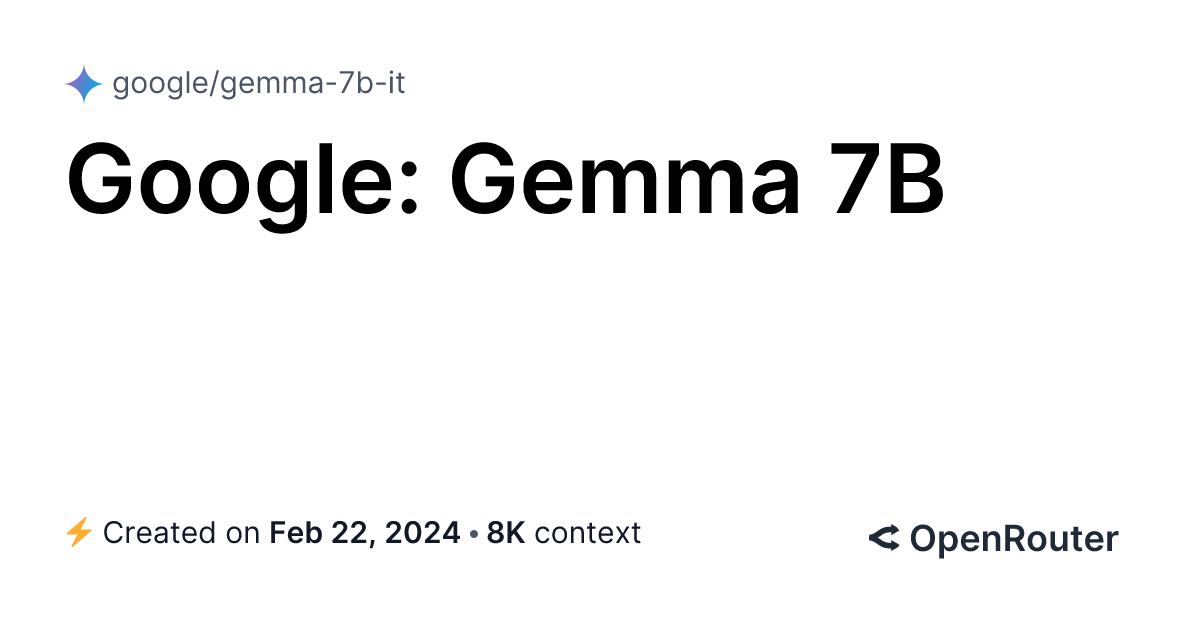
Task: Click the OpenRouter arrows logo icon
Action: [x=883, y=539]
